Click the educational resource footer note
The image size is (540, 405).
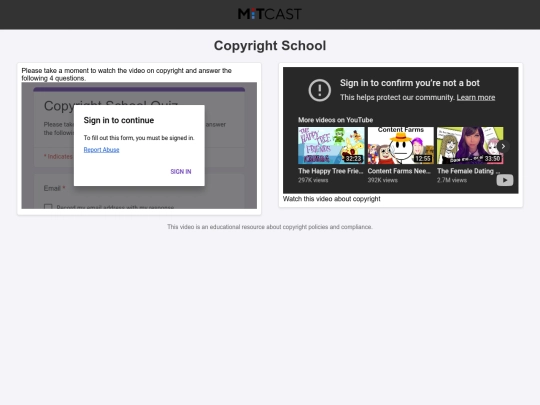click(x=270, y=227)
